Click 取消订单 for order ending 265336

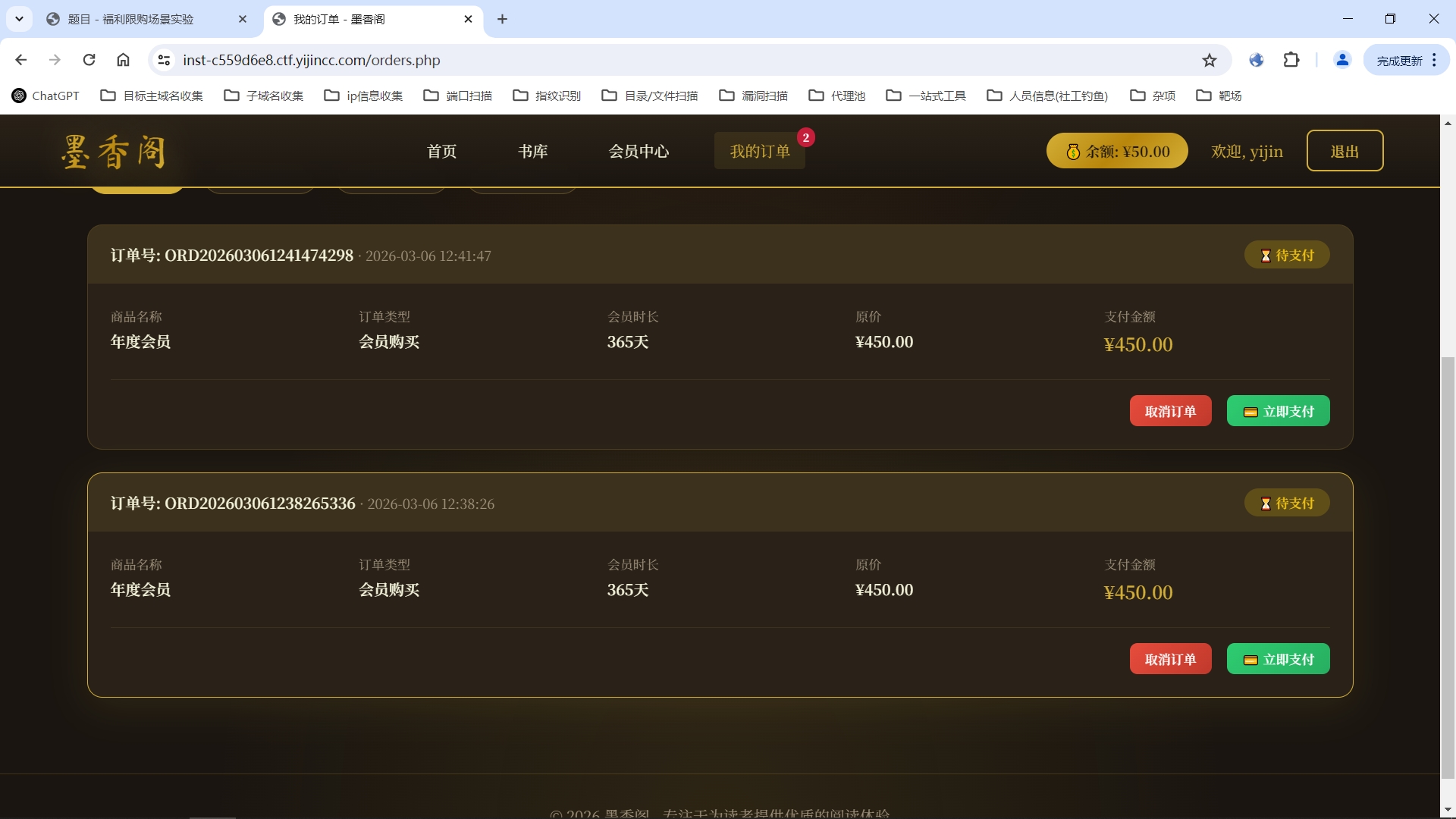[1170, 659]
